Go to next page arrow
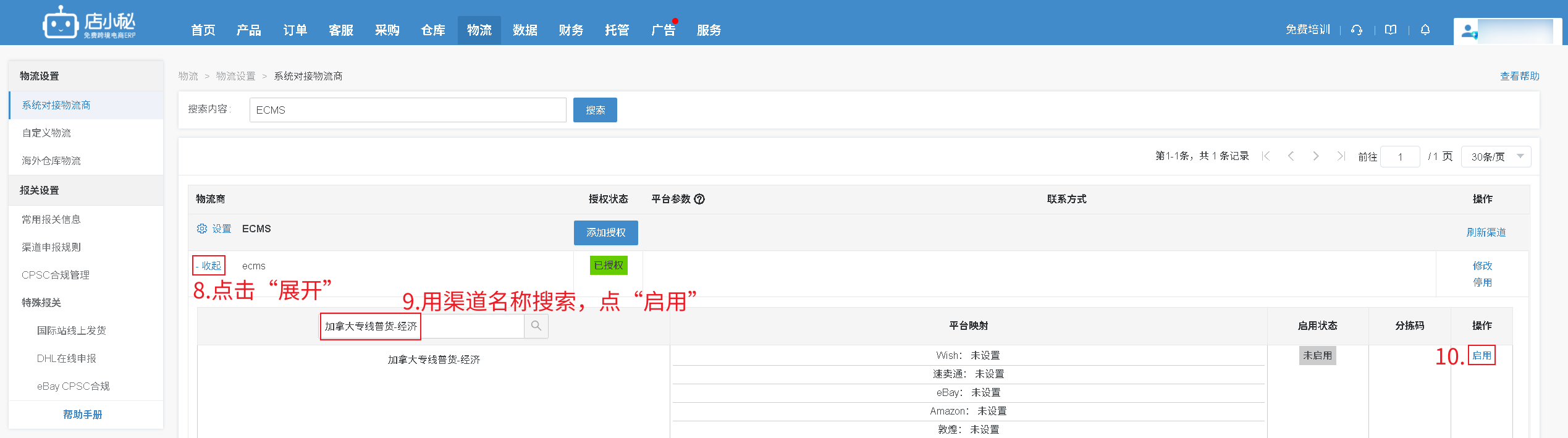 [x=1316, y=156]
